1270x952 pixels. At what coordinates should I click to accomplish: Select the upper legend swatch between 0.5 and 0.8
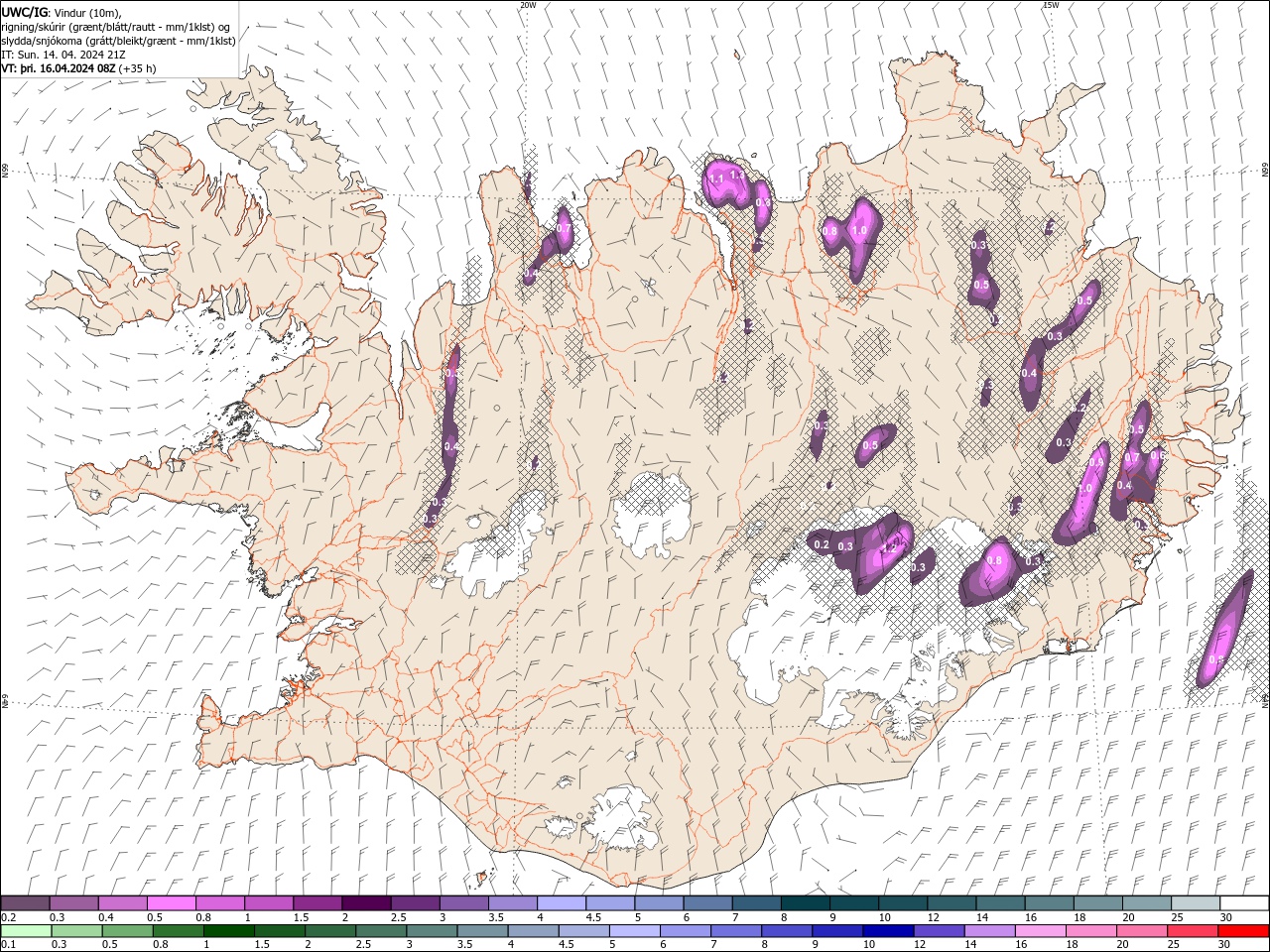point(171,903)
